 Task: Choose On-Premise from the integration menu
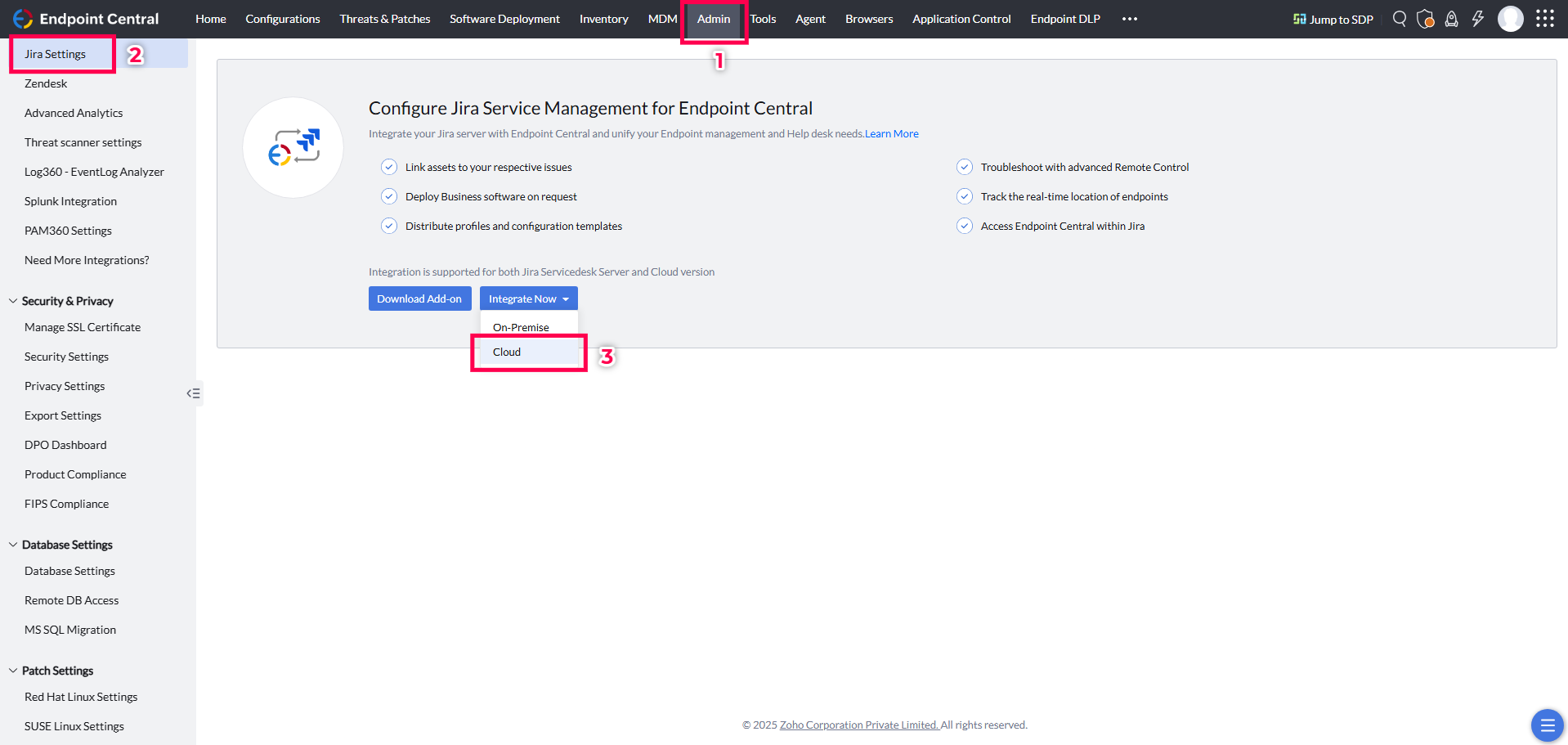(x=529, y=327)
